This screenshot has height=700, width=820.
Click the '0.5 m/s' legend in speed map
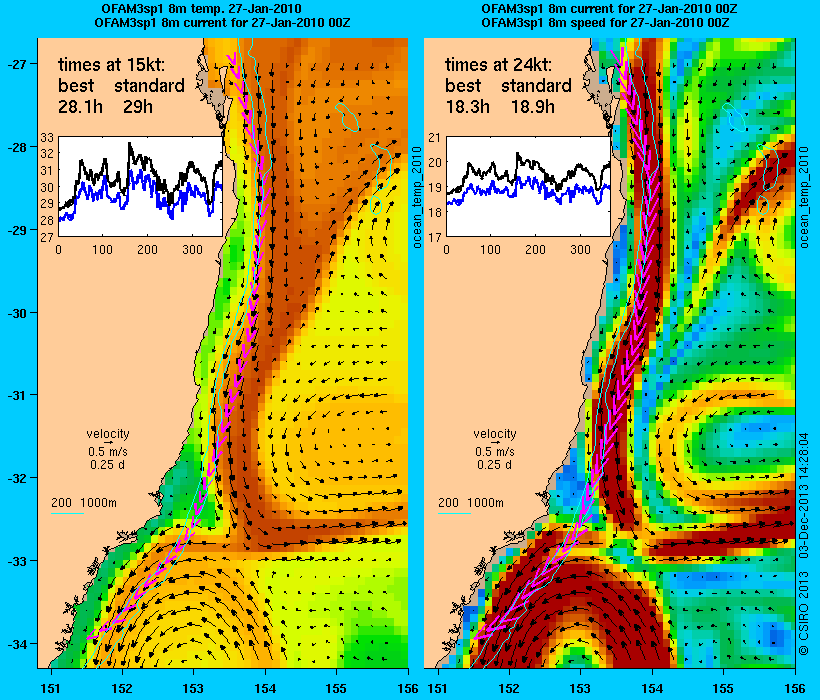pos(495,452)
